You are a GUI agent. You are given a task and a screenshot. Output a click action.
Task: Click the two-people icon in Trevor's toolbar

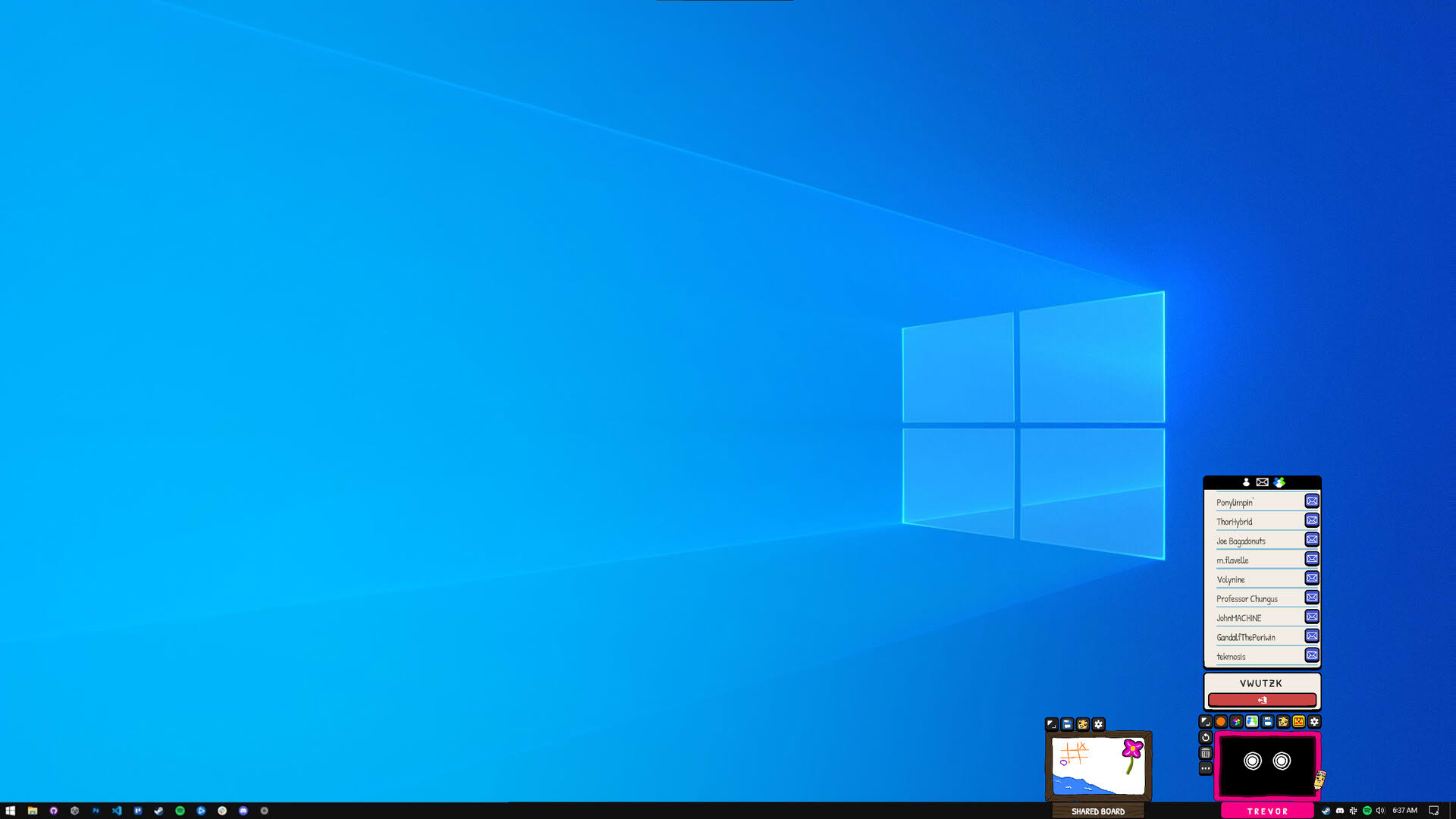tap(1252, 722)
